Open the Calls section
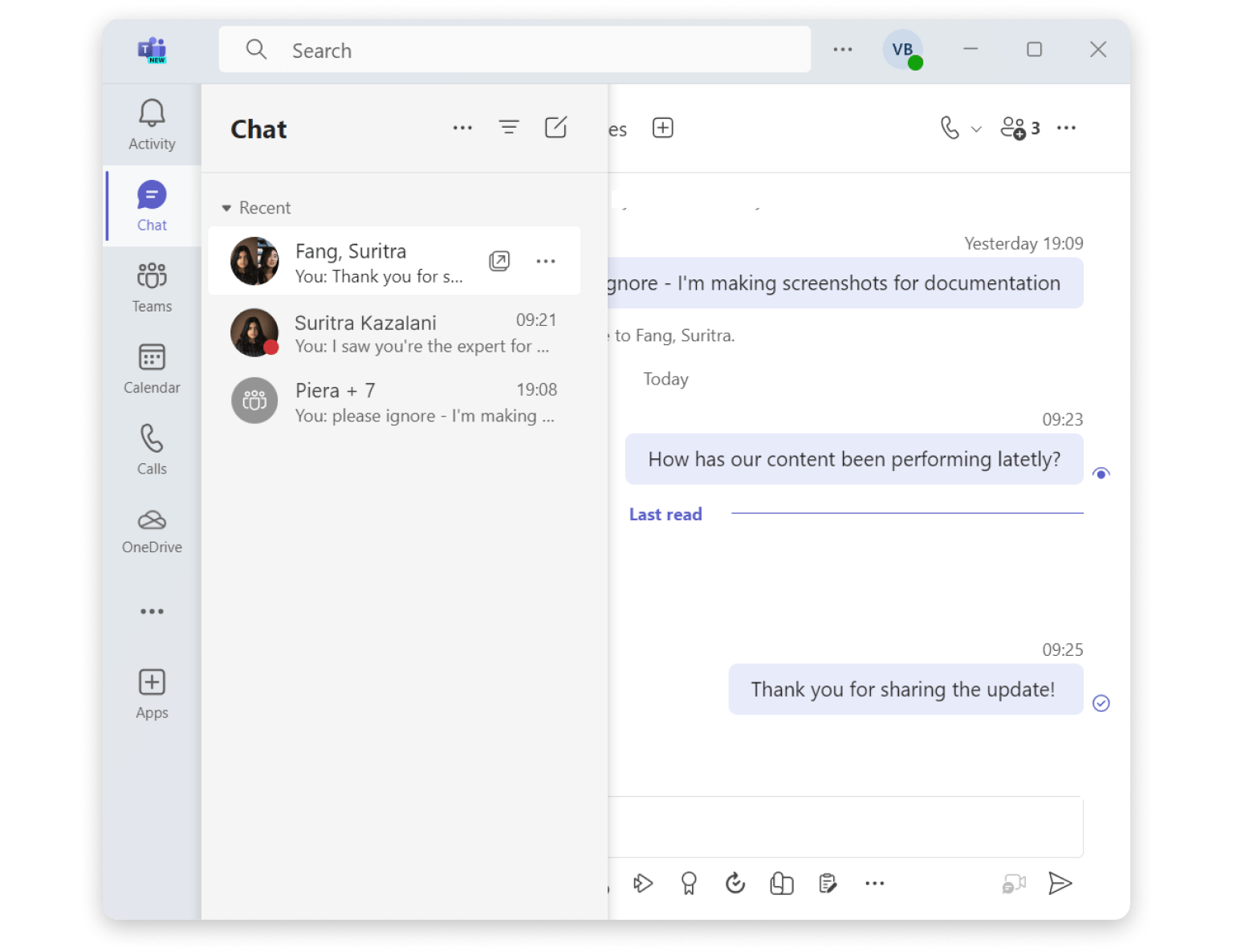The height and width of the screenshot is (952, 1233). tap(152, 450)
